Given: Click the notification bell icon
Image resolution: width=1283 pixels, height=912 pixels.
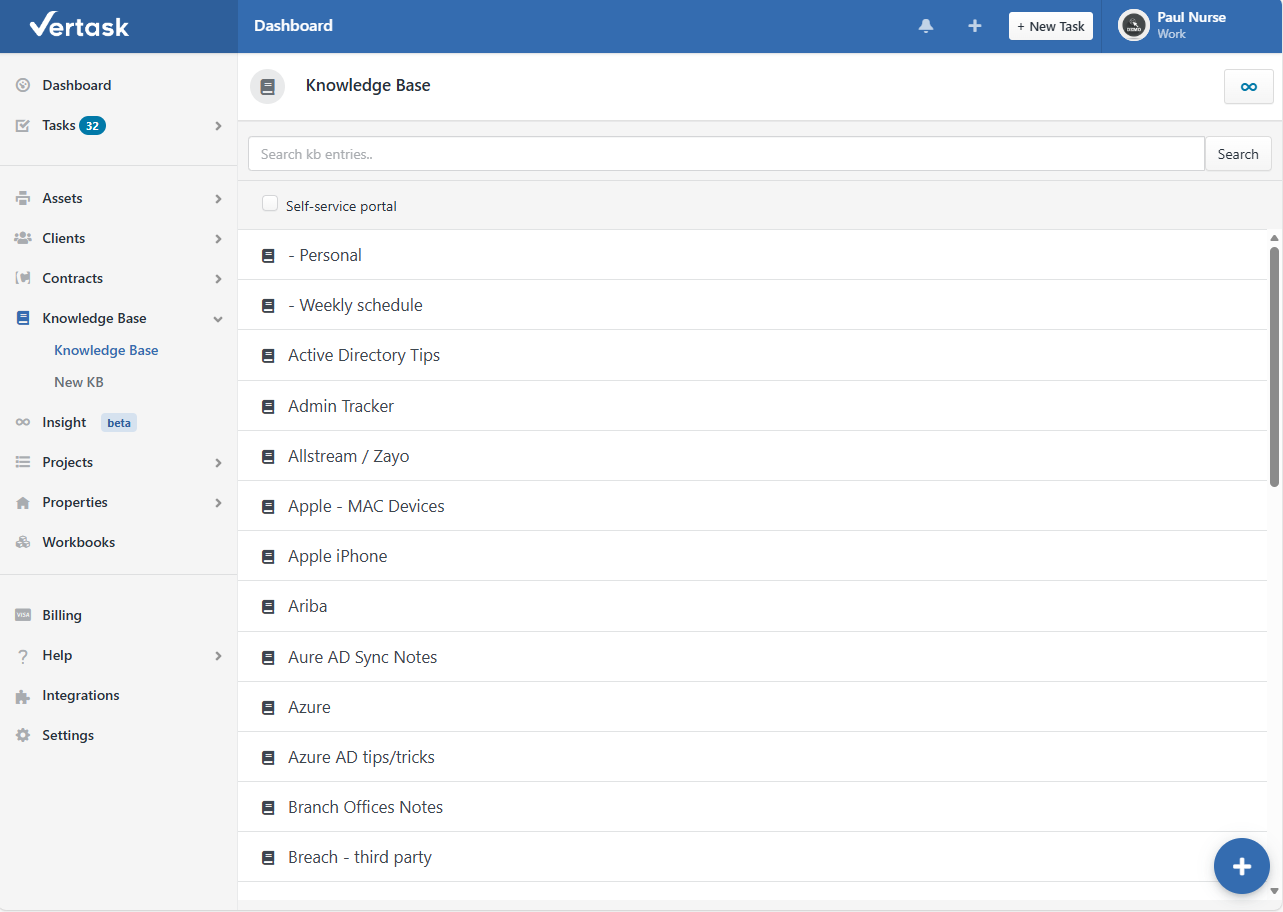Looking at the screenshot, I should click(925, 25).
